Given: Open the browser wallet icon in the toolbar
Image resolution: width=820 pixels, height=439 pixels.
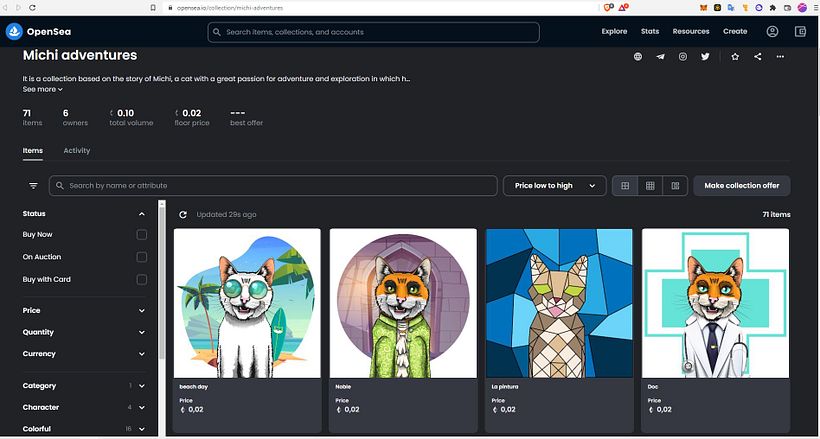Looking at the screenshot, I should pyautogui.click(x=787, y=8).
